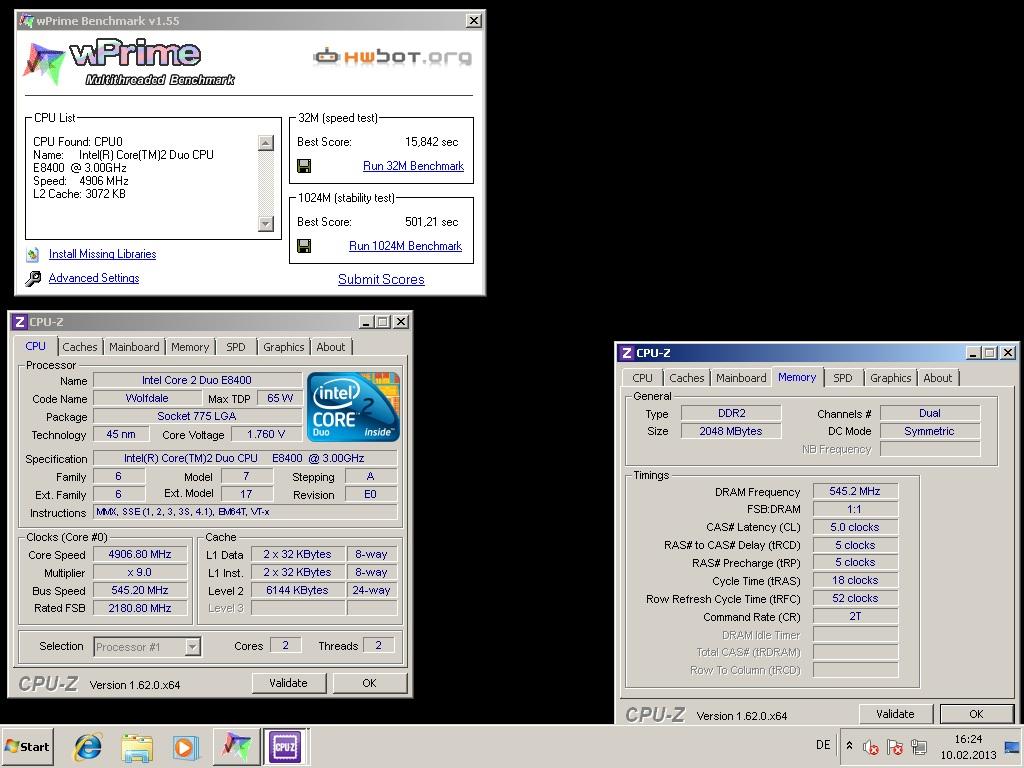Click the volume muted tray icon
This screenshot has width=1024, height=768.
click(x=871, y=746)
